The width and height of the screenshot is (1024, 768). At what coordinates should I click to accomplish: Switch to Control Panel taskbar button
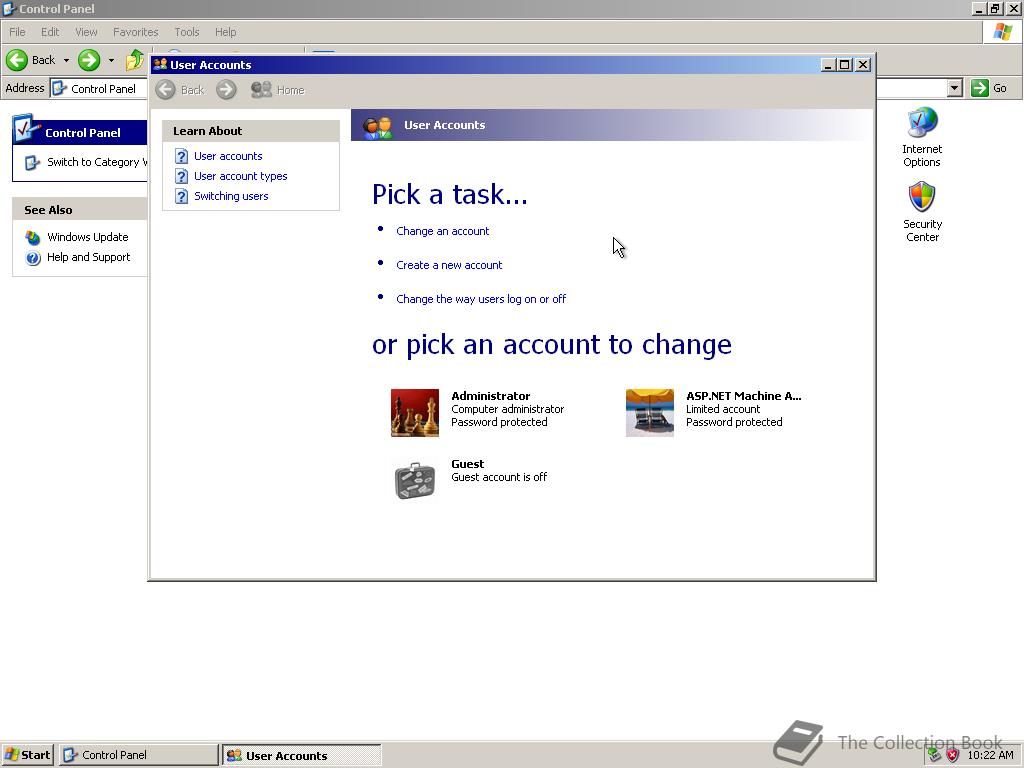tap(138, 755)
